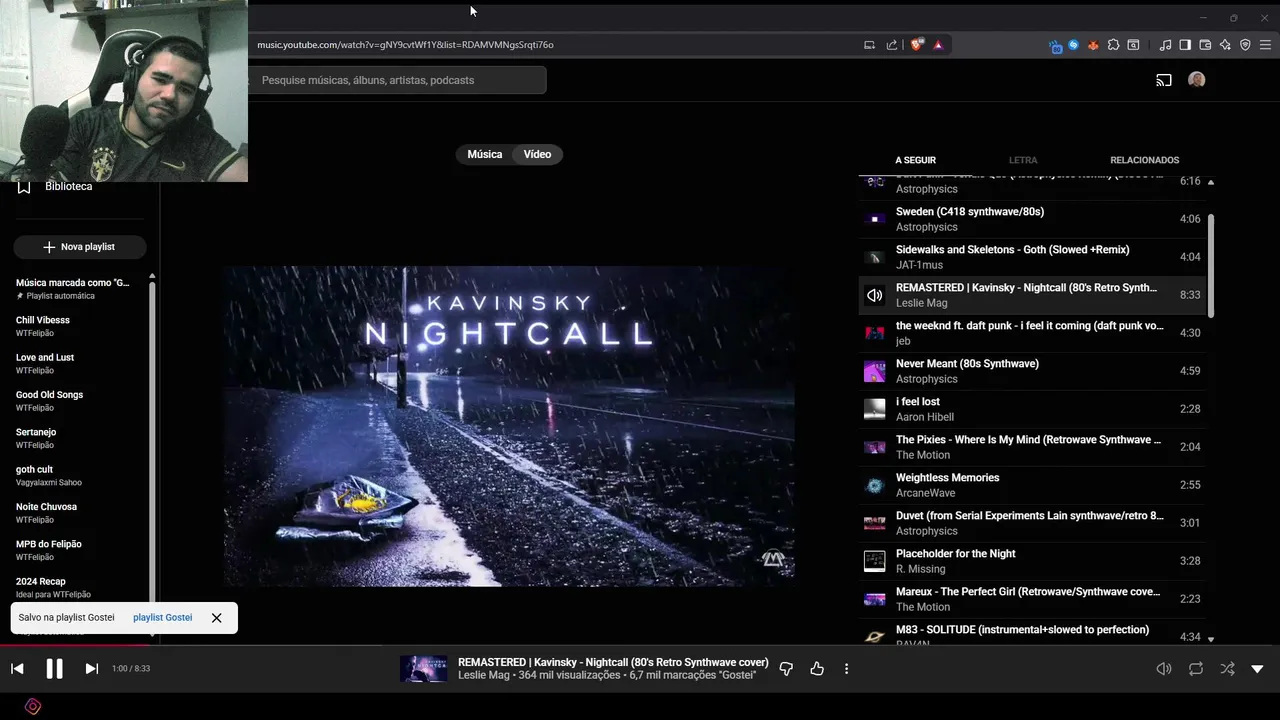Open the cast to device icon
The height and width of the screenshot is (720, 1280).
[1164, 80]
